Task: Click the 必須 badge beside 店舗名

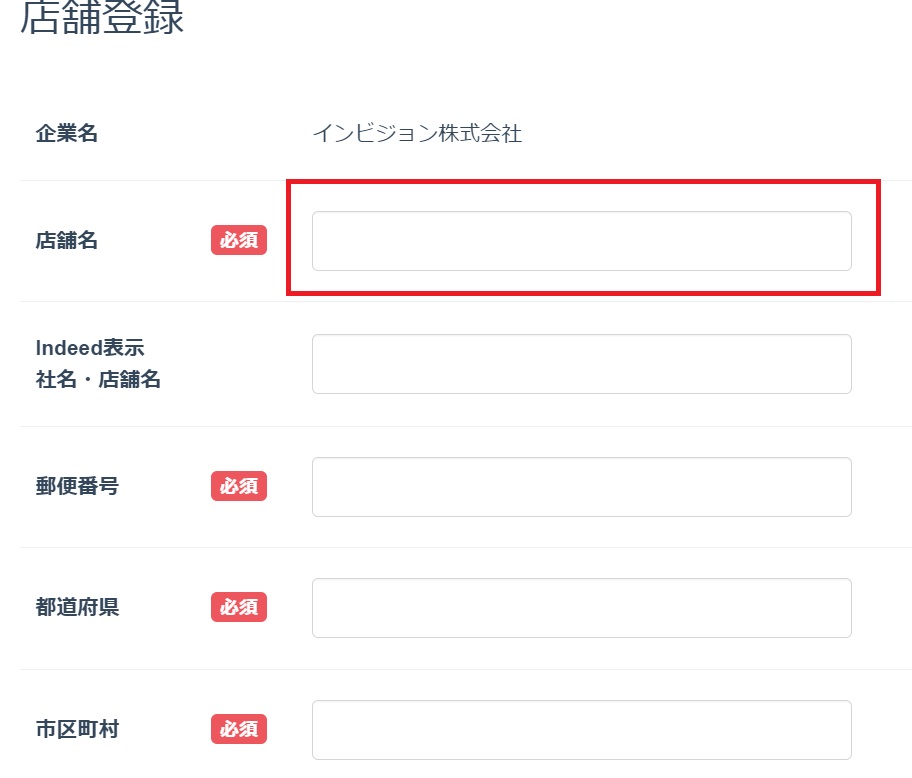Action: pyautogui.click(x=239, y=241)
